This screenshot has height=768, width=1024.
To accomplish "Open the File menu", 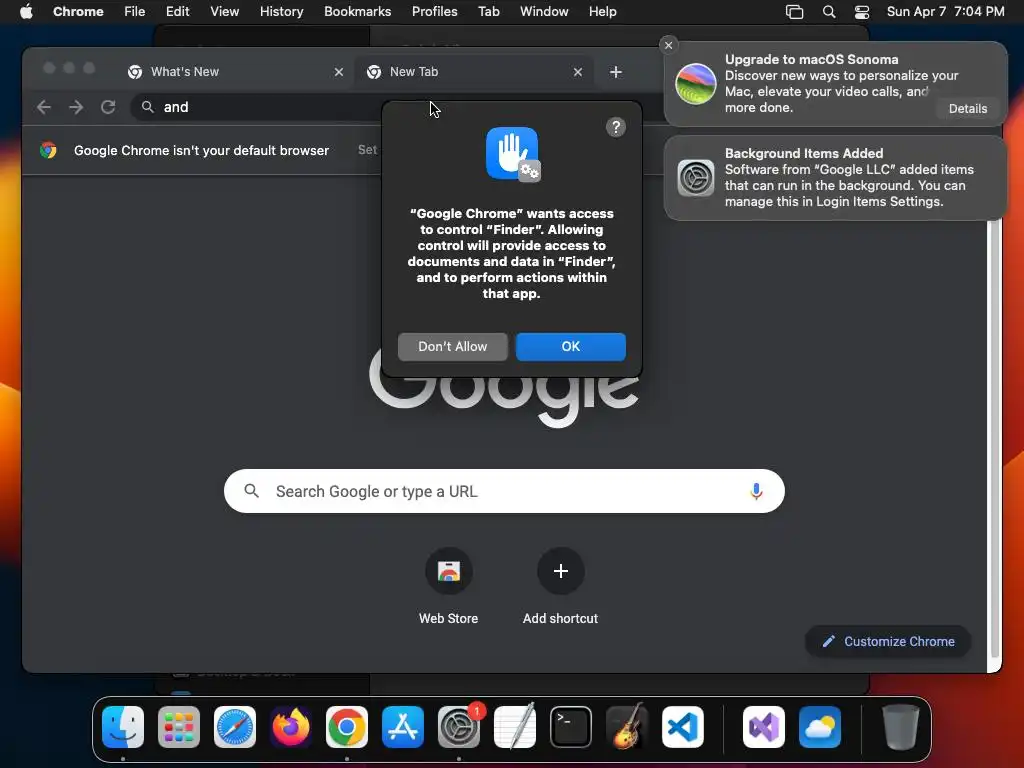I will 135,12.
